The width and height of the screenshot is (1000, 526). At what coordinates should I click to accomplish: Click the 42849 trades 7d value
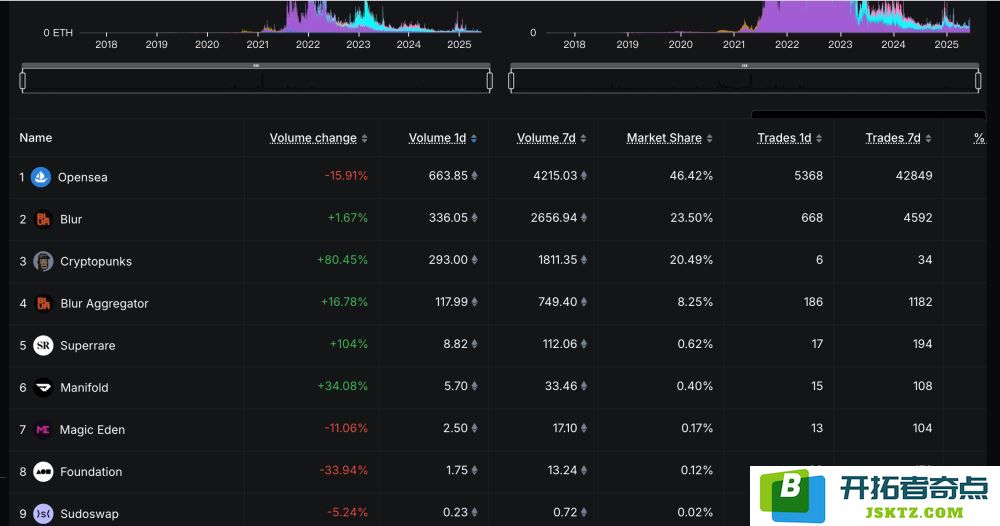click(914, 175)
